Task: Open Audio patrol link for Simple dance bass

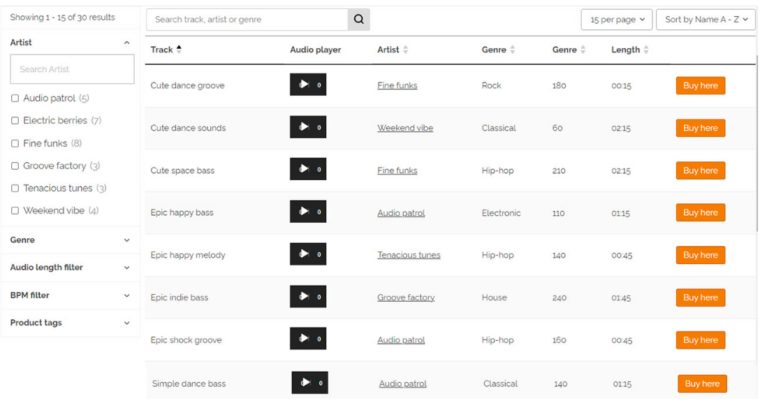Action: click(x=403, y=384)
